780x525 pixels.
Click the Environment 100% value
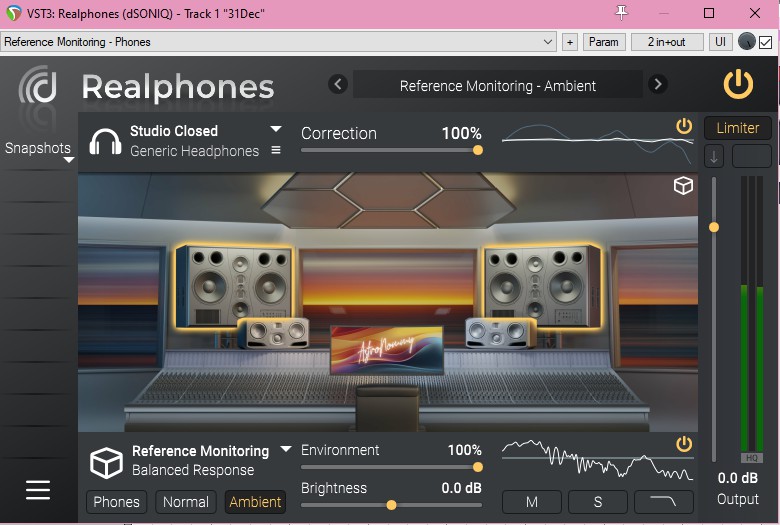(x=464, y=450)
